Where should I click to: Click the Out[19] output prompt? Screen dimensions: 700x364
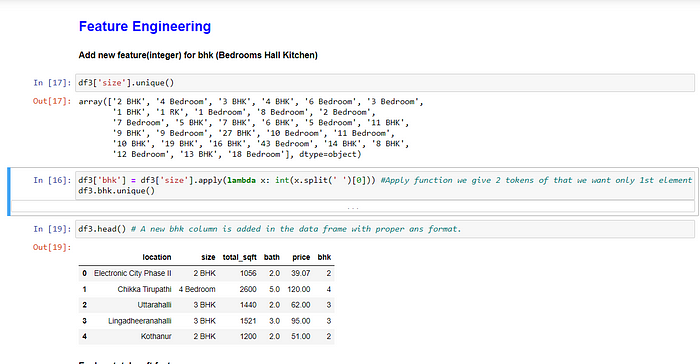pos(52,247)
